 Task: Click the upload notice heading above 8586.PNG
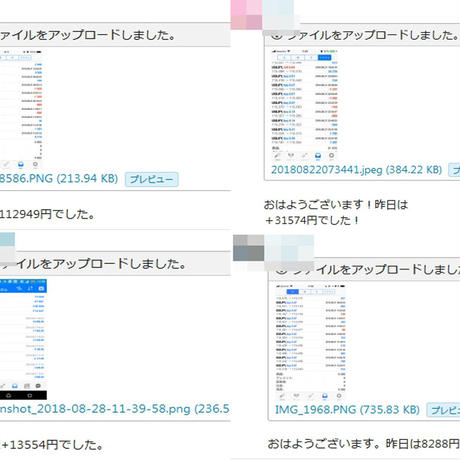87,35
